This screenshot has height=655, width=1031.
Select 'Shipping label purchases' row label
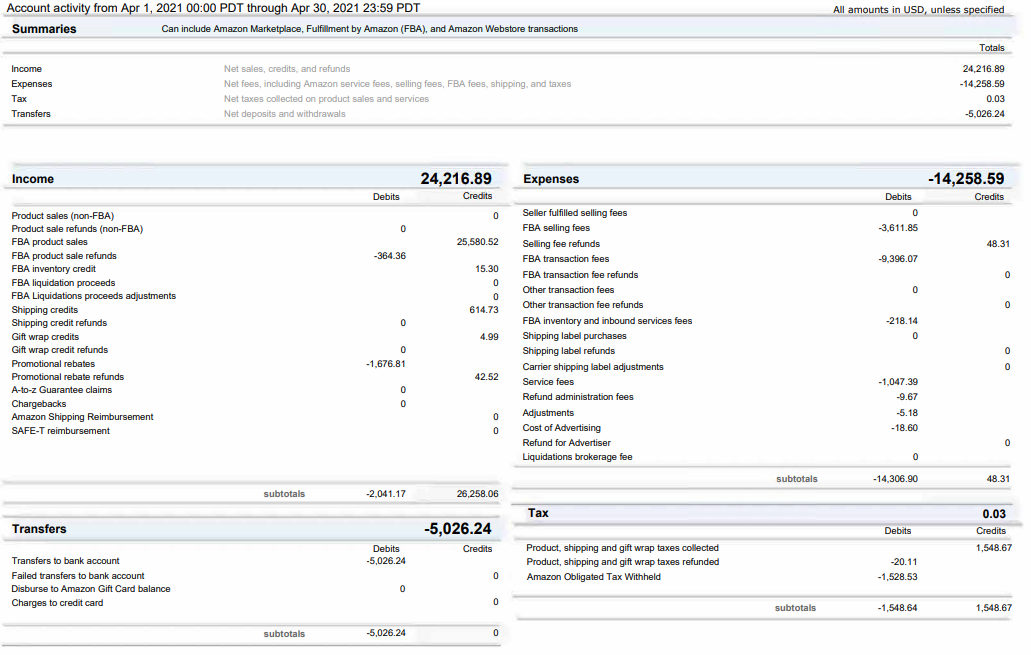tap(575, 336)
